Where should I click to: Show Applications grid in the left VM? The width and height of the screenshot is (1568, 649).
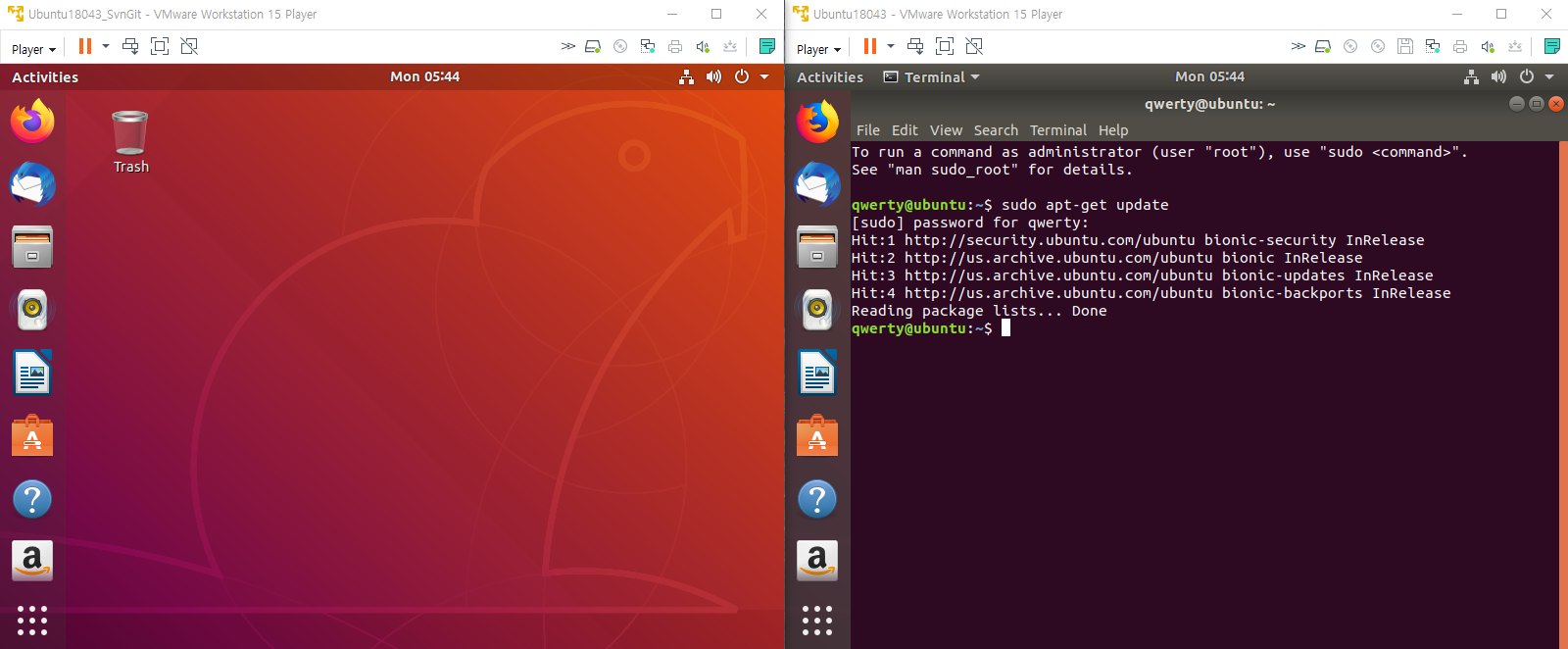(33, 621)
